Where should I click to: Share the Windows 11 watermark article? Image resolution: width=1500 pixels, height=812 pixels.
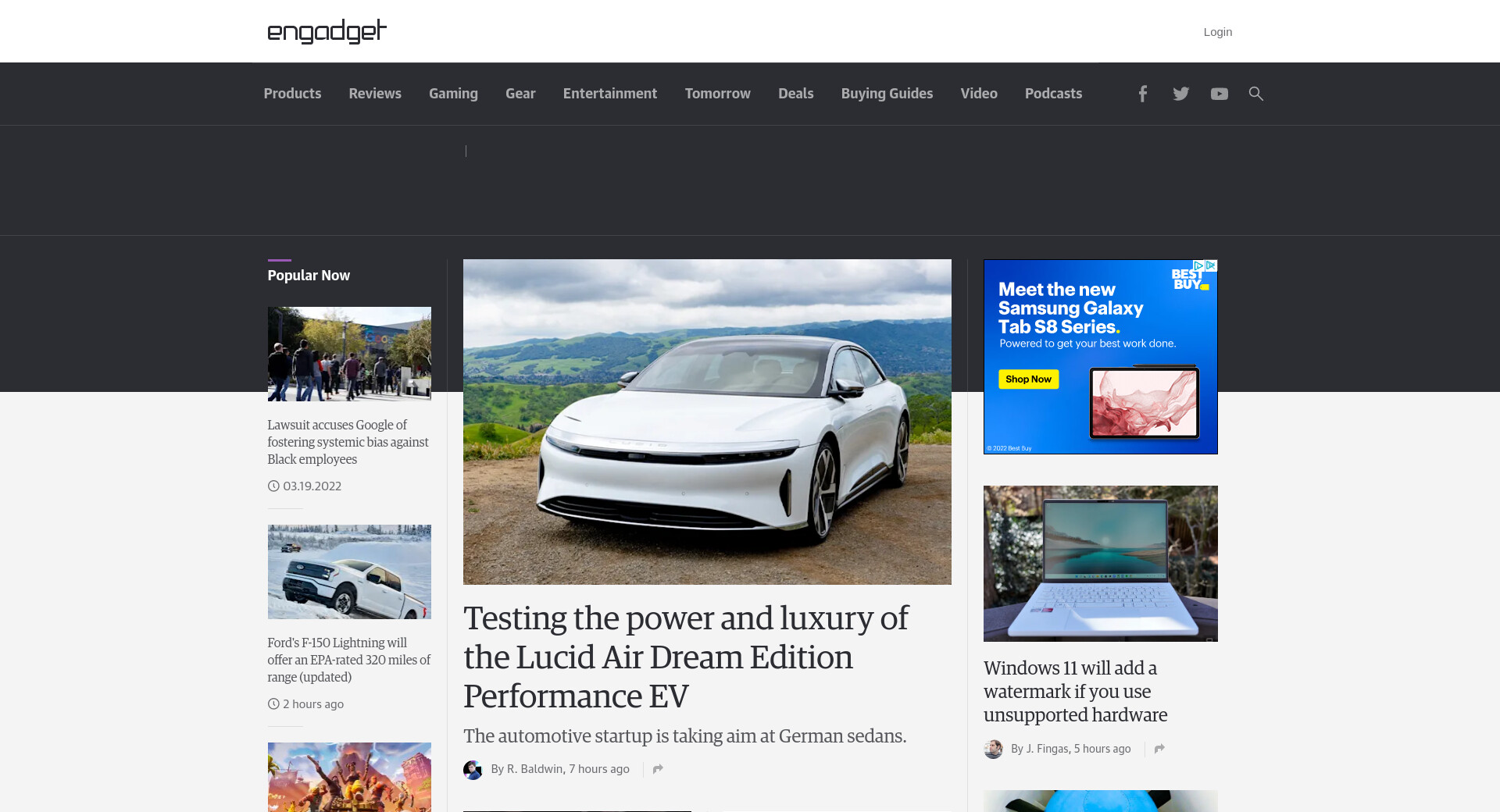1159,749
